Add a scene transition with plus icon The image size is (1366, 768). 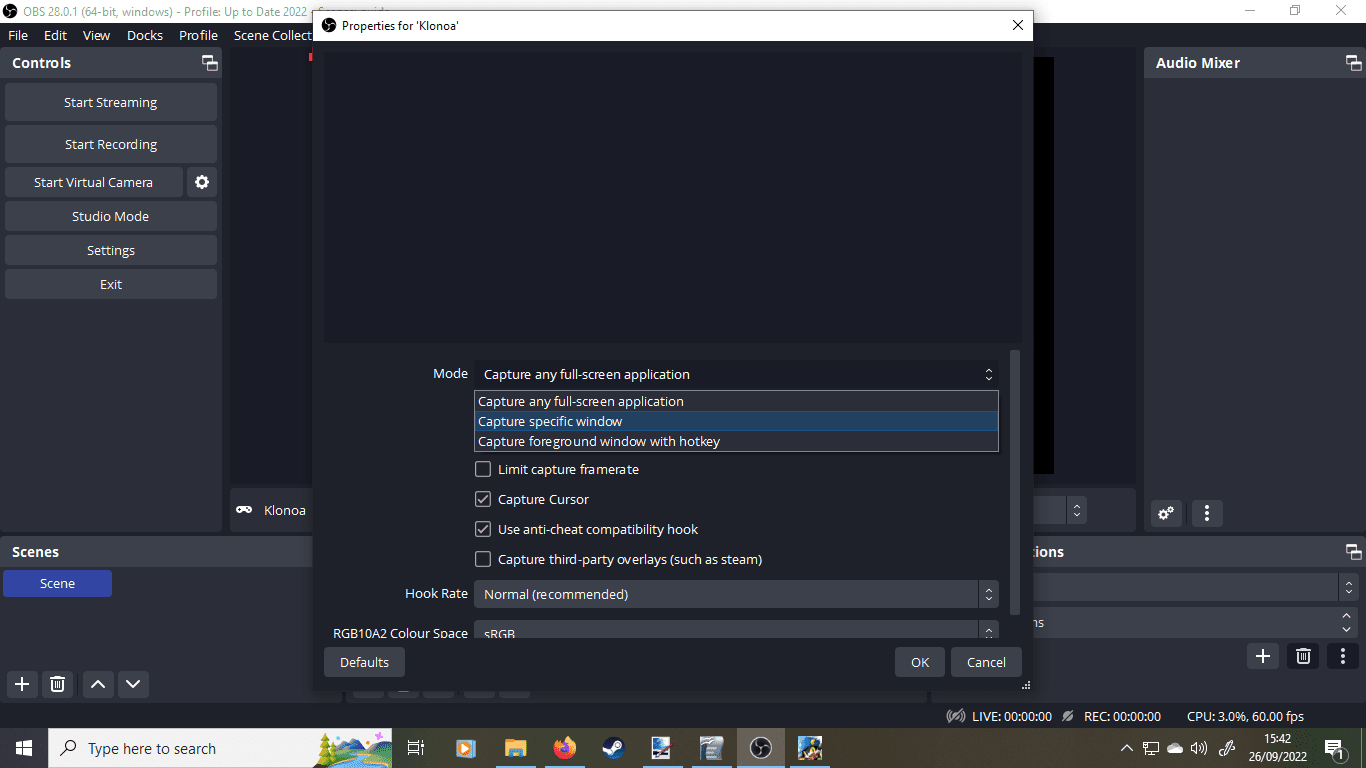pos(1263,656)
